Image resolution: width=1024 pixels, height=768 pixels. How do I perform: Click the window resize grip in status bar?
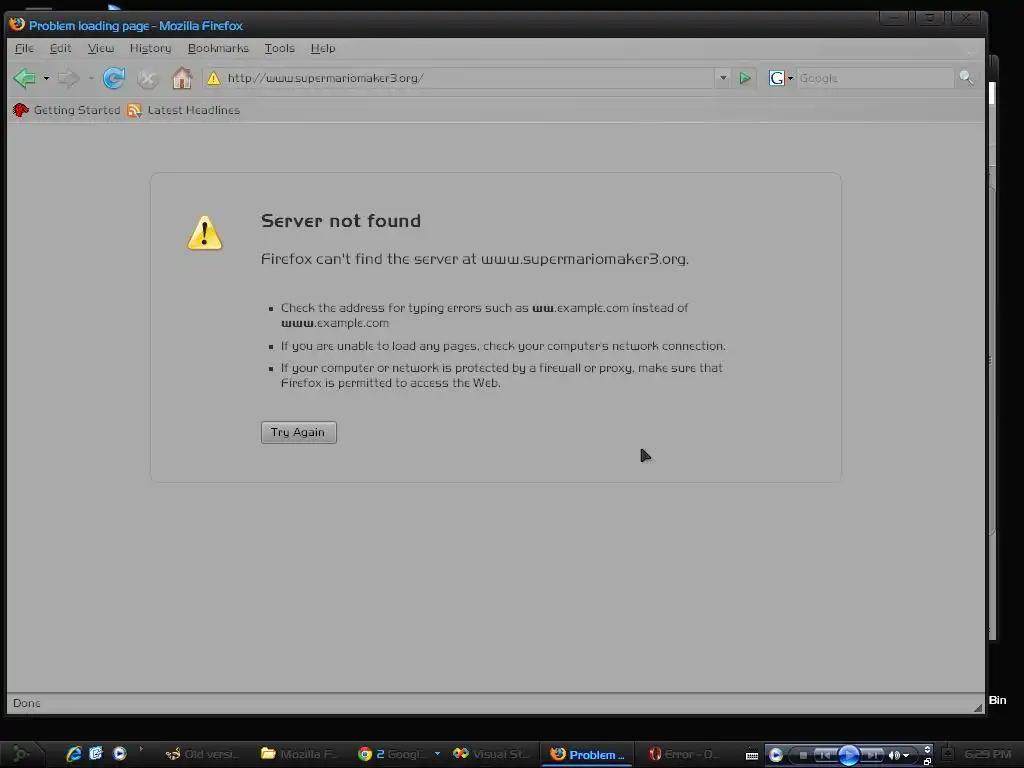tap(978, 707)
